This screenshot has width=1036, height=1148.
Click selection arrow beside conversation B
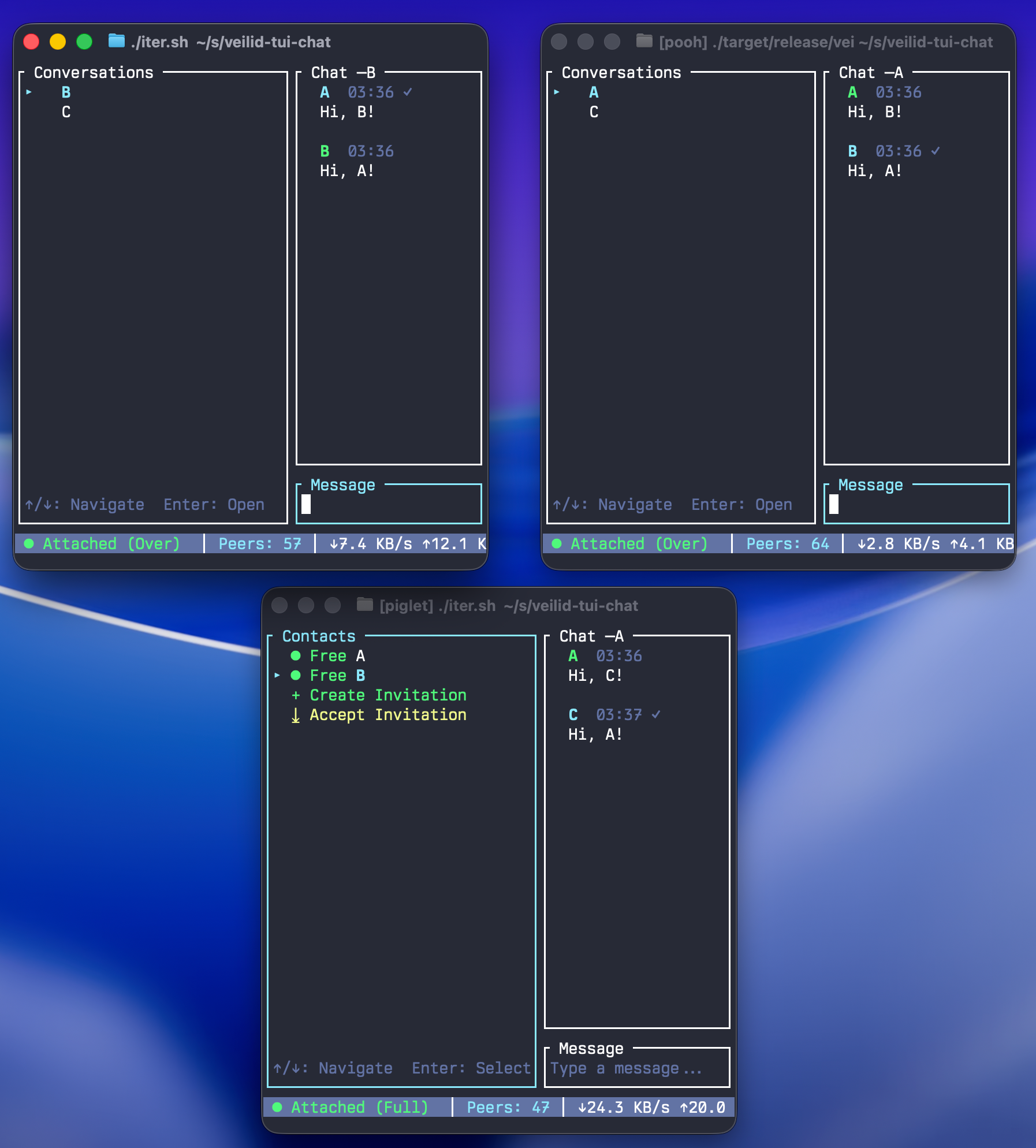(29, 92)
